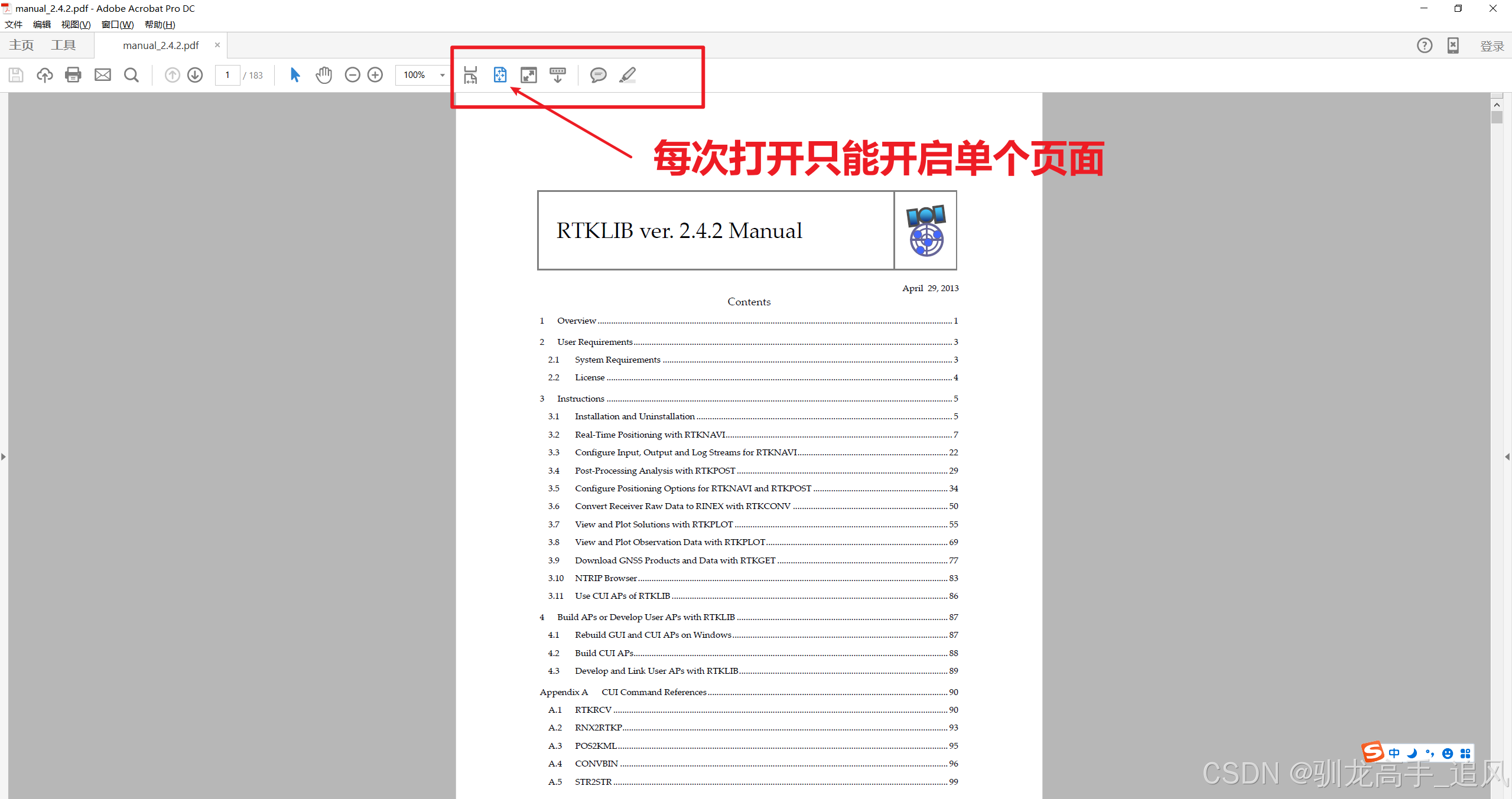Screen dimensions: 1512x799
Task: Open the 100% zoom level dropdown
Action: [x=442, y=75]
